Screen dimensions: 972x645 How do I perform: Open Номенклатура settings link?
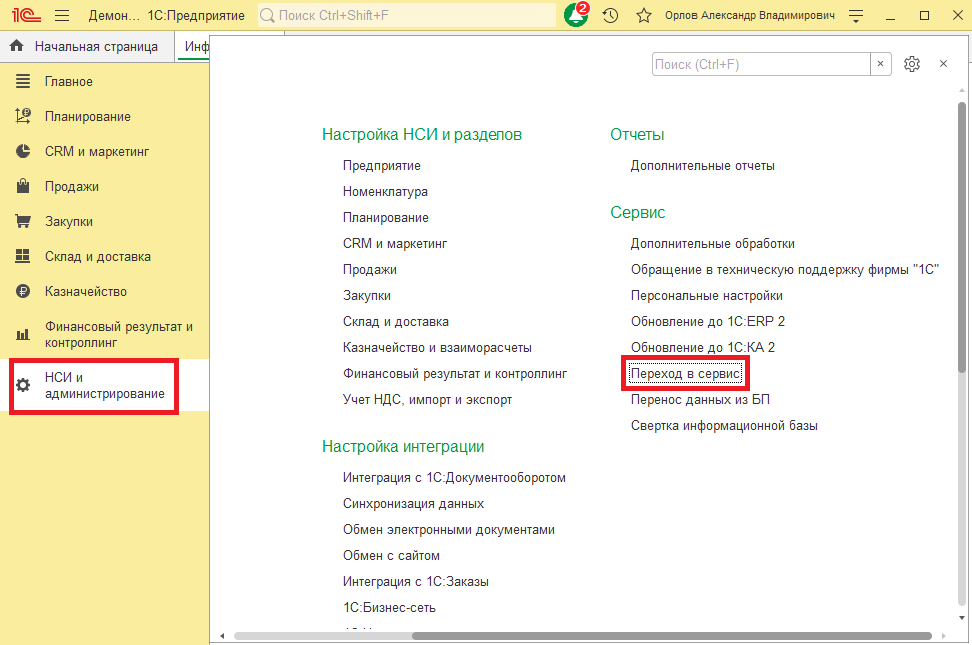(x=386, y=192)
